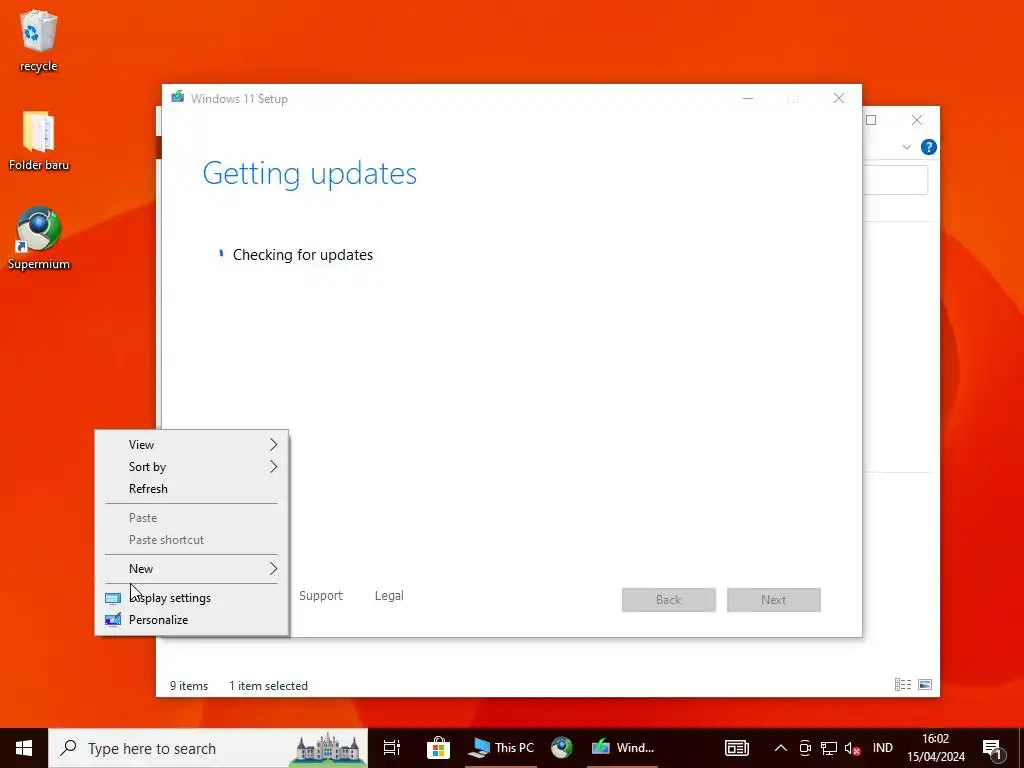
Task: Choose Personalize from the context menu
Action: (x=191, y=620)
